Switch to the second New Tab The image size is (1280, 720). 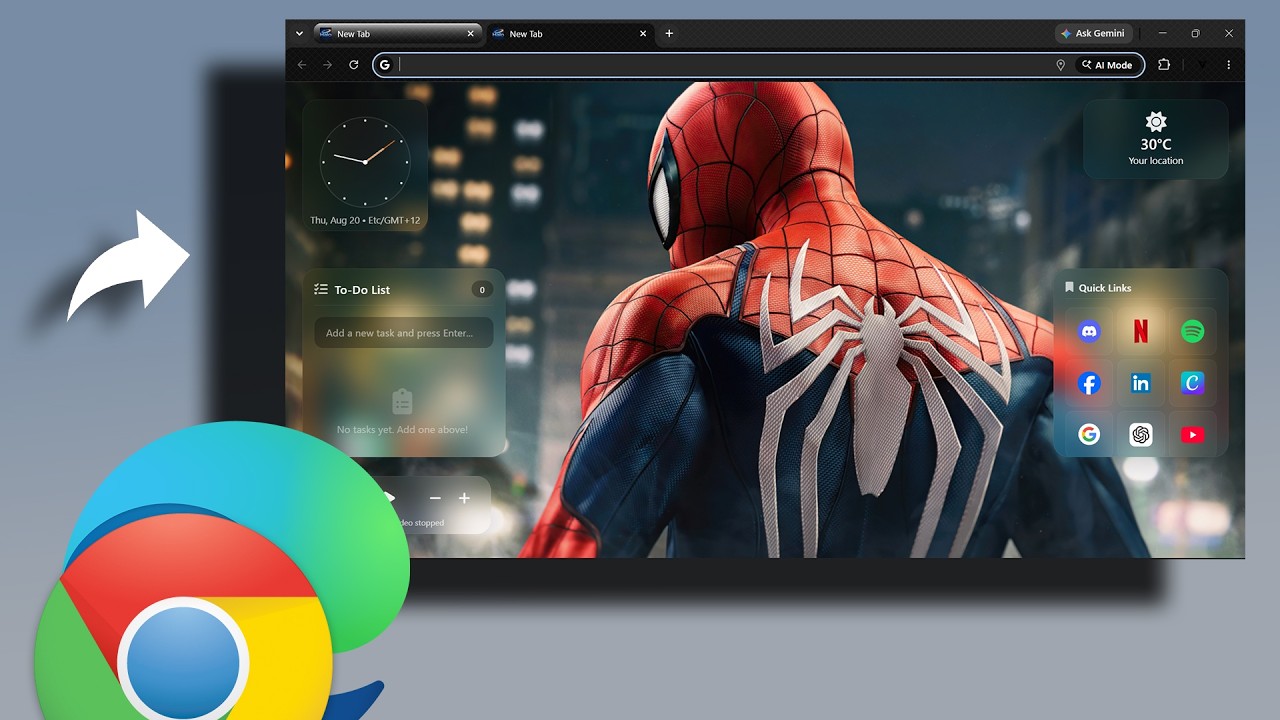(x=569, y=34)
